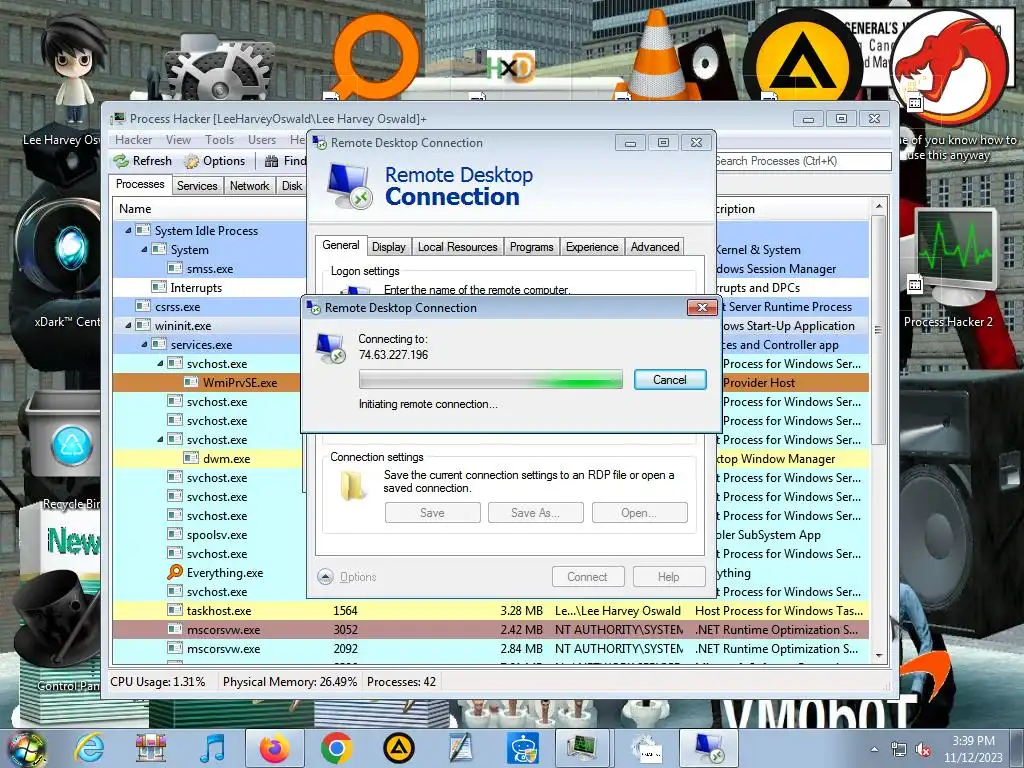Launch Firefox from the taskbar
This screenshot has height=768, width=1024.
click(x=275, y=748)
